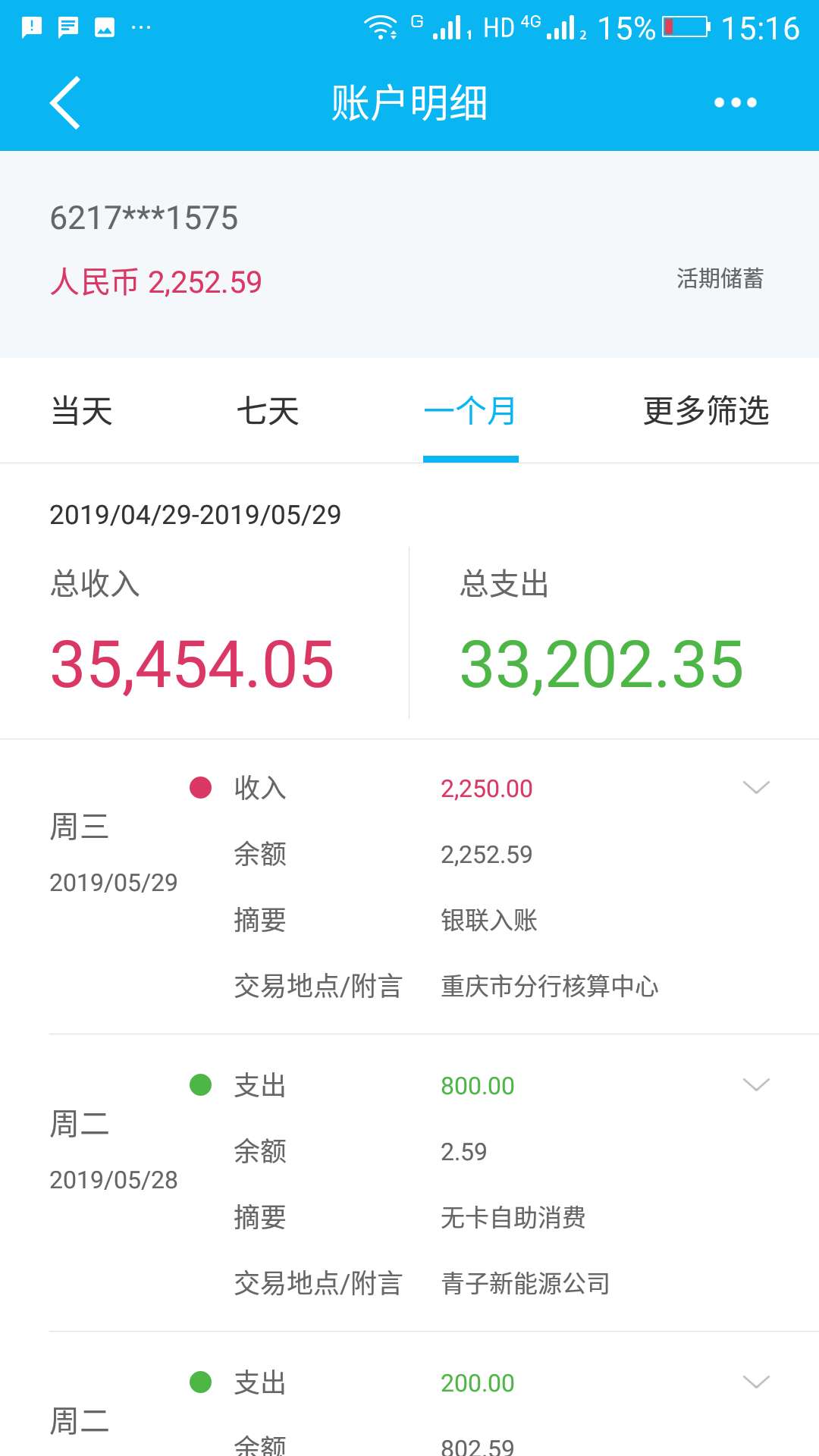Tap the status bar notification alert icon
Screen dimensions: 819x1456
pyautogui.click(x=31, y=28)
